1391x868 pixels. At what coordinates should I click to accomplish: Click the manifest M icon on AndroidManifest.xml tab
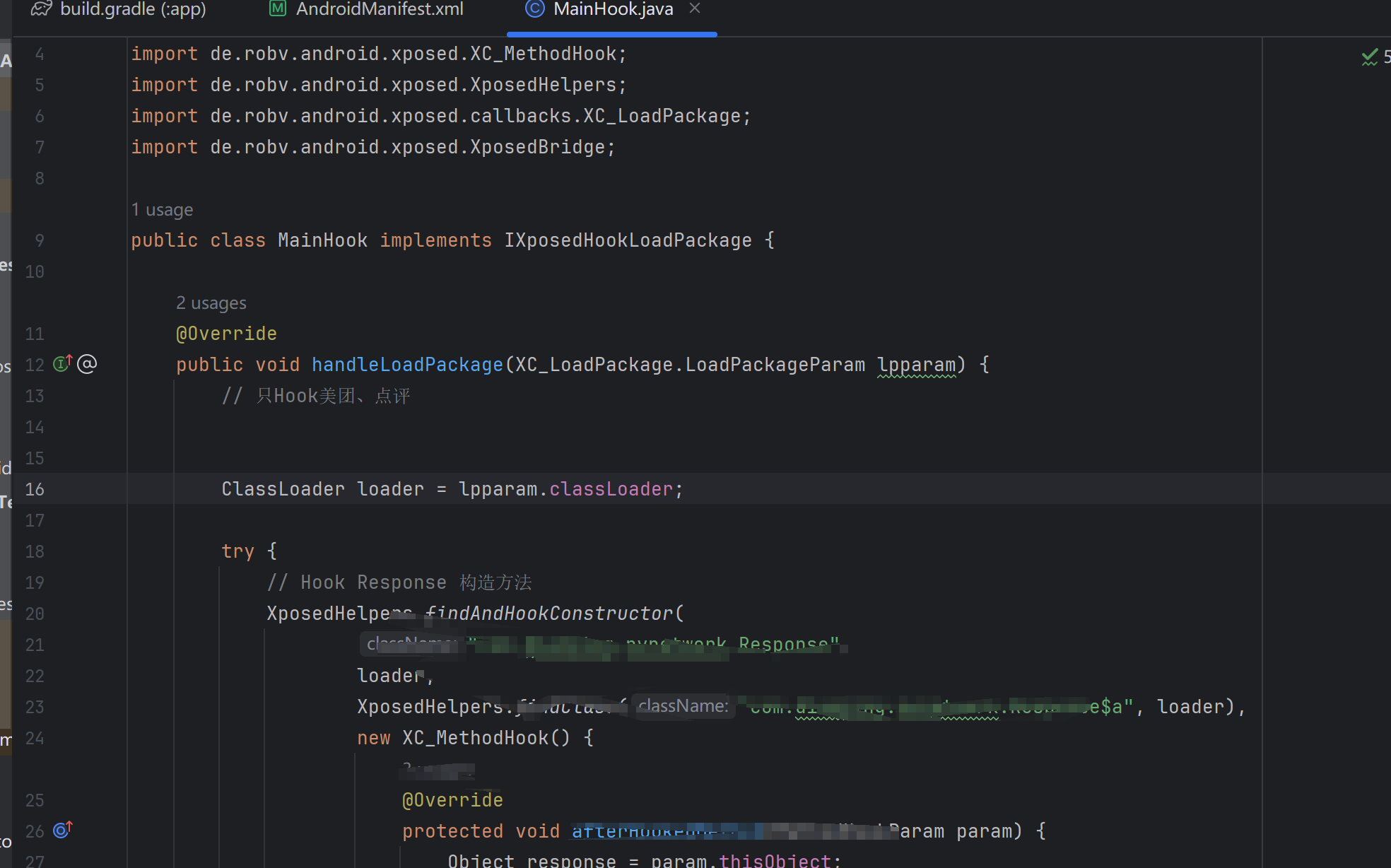pos(278,9)
